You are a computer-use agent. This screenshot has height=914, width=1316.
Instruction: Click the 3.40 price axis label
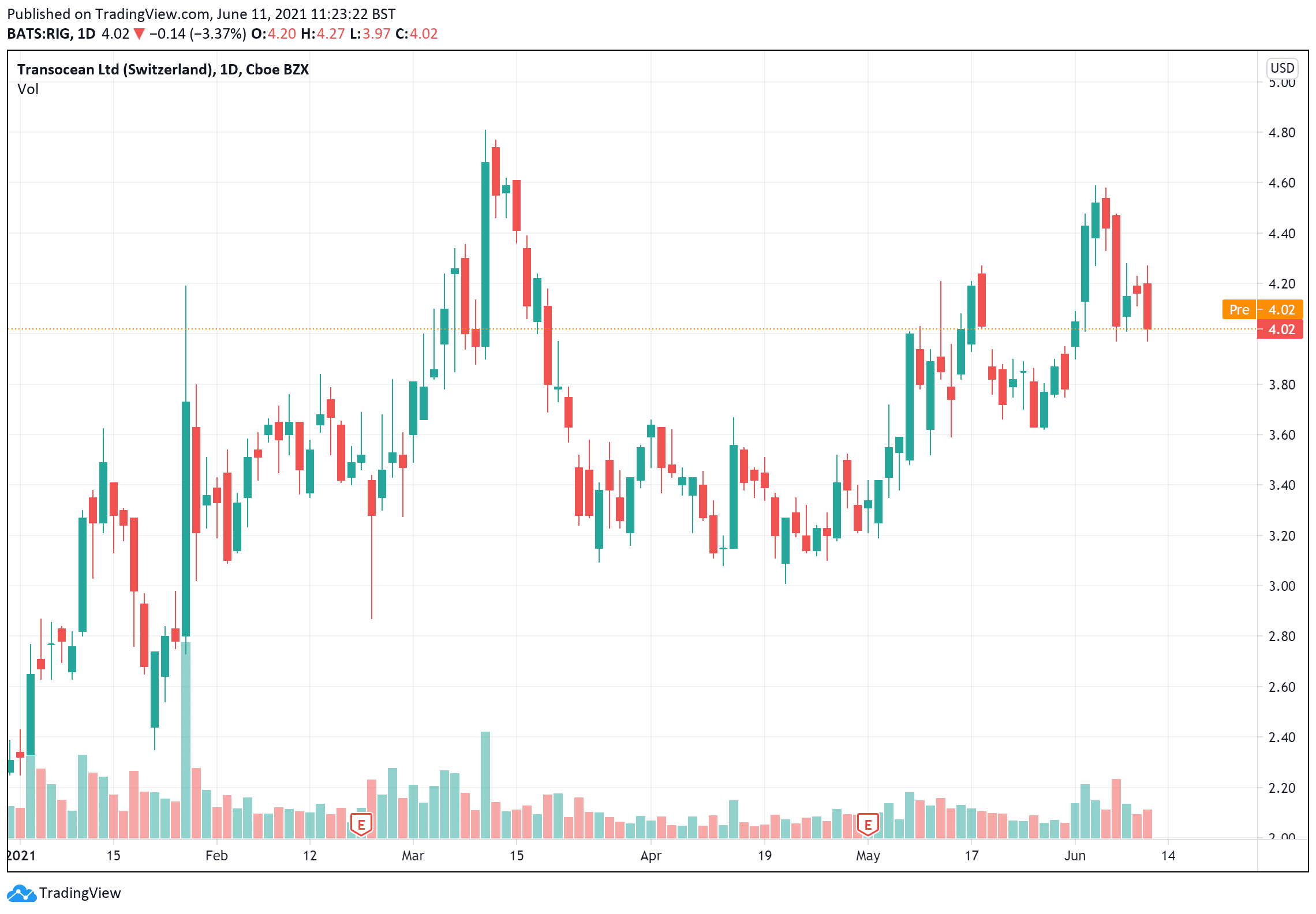(x=1281, y=485)
